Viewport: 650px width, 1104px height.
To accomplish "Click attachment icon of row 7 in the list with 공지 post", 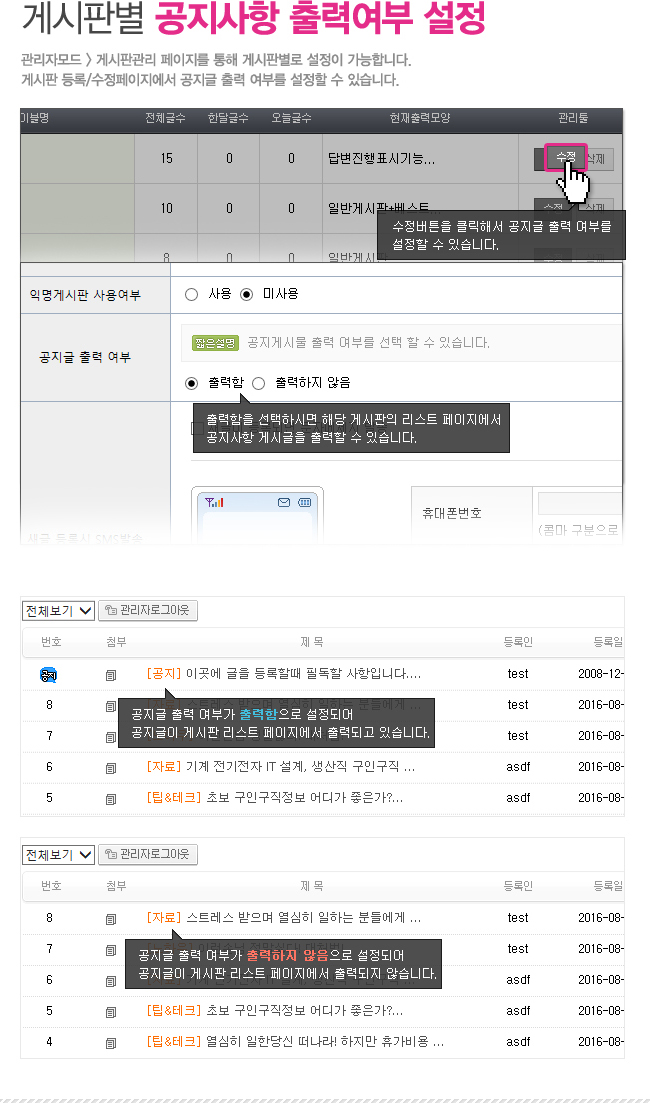I will pyautogui.click(x=111, y=737).
